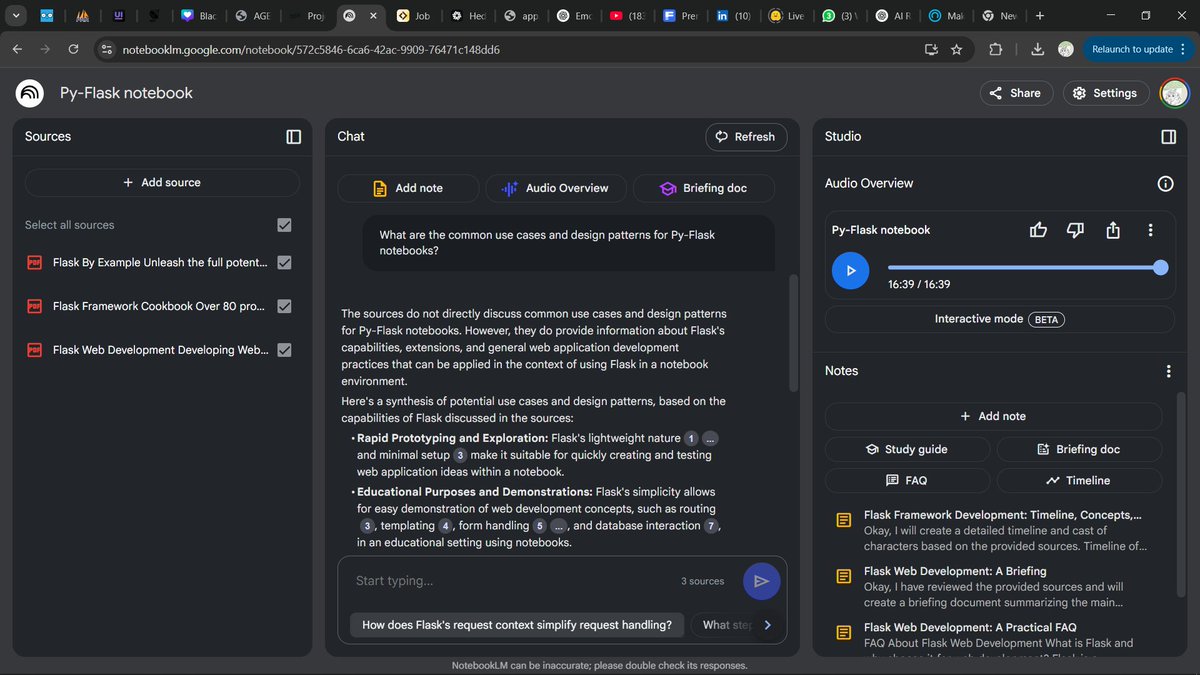
Task: Bookmark this page with star icon
Action: click(x=956, y=49)
